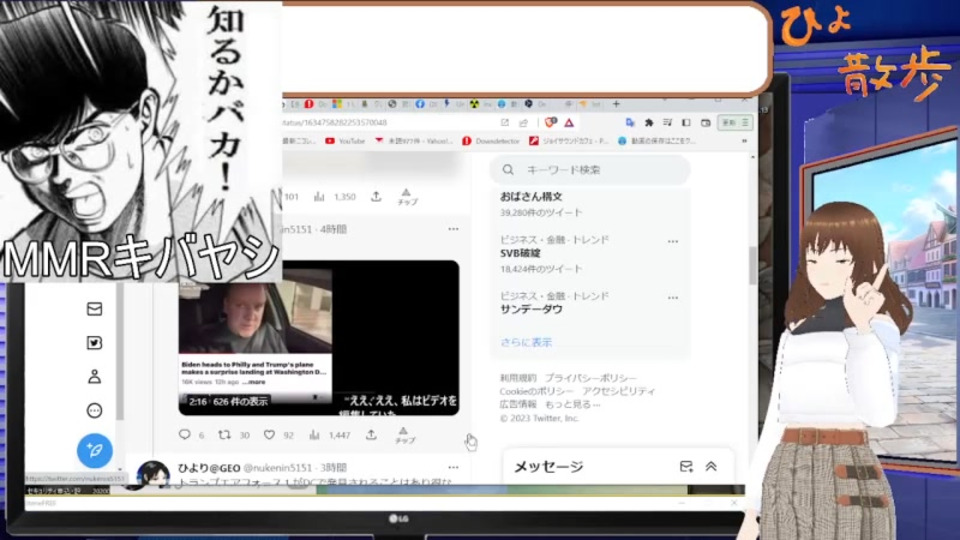Toggle the browser sidebar panel icon
Screen dimensions: 960x540
coord(686,122)
